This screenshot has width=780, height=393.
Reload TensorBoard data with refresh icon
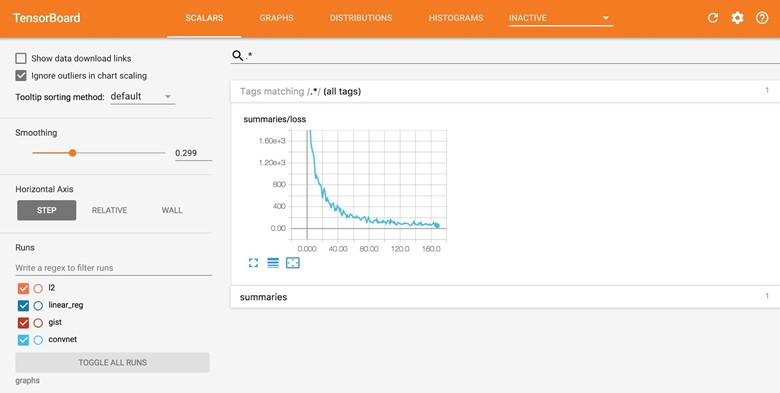click(x=712, y=18)
